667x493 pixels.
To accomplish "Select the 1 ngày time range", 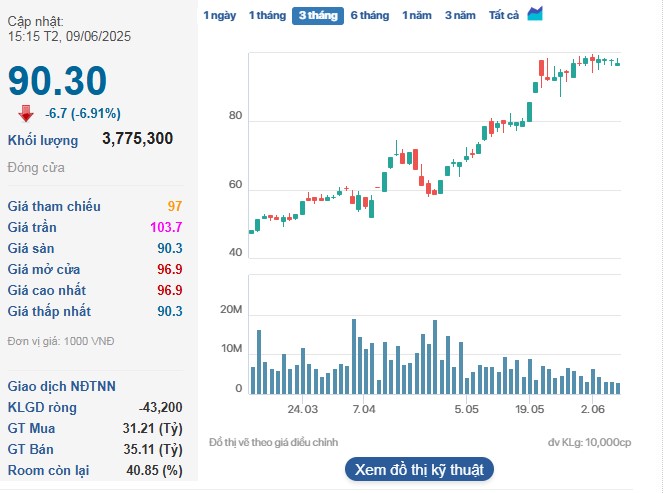I will (220, 15).
